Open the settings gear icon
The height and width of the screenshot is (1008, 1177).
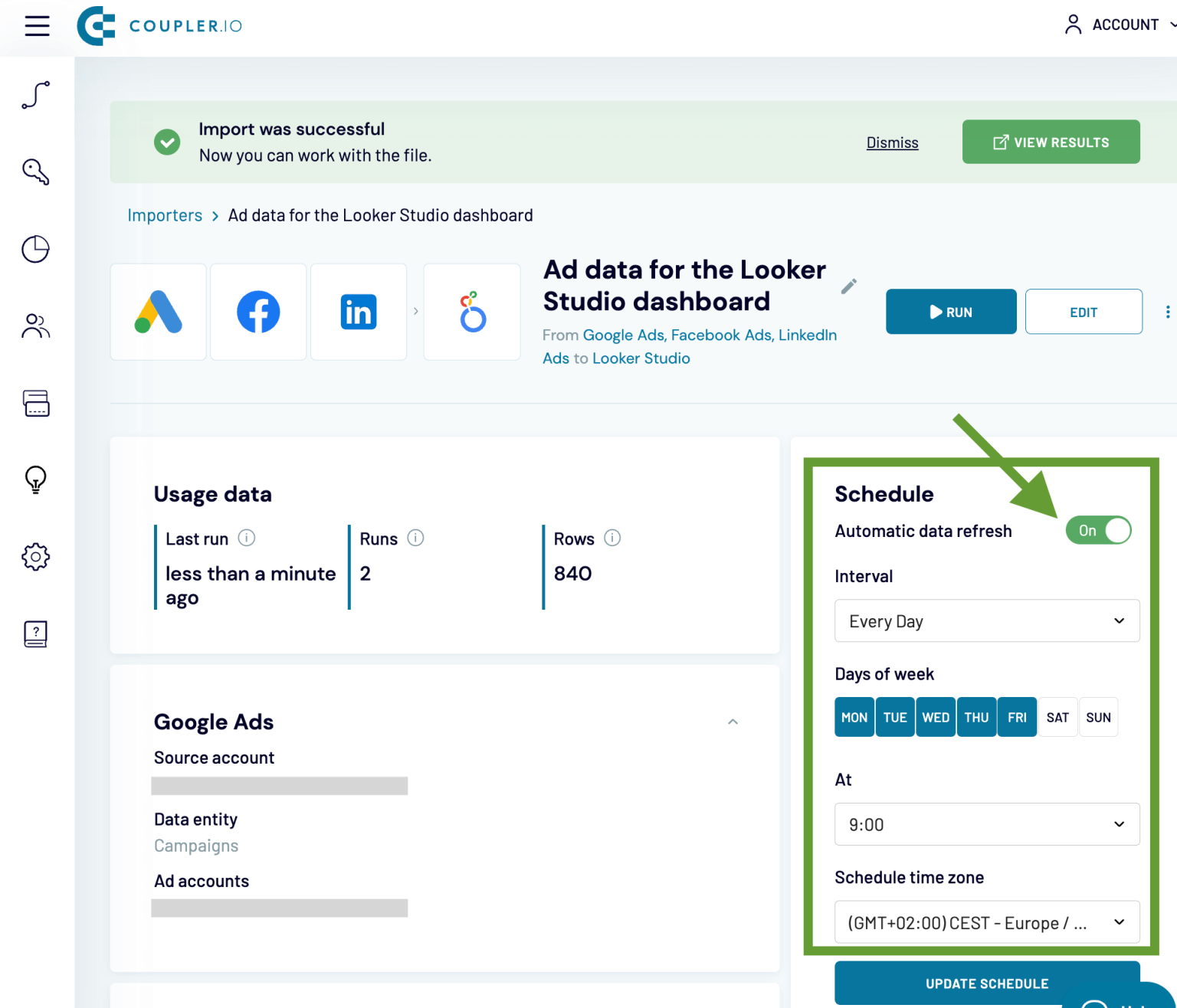pos(35,557)
